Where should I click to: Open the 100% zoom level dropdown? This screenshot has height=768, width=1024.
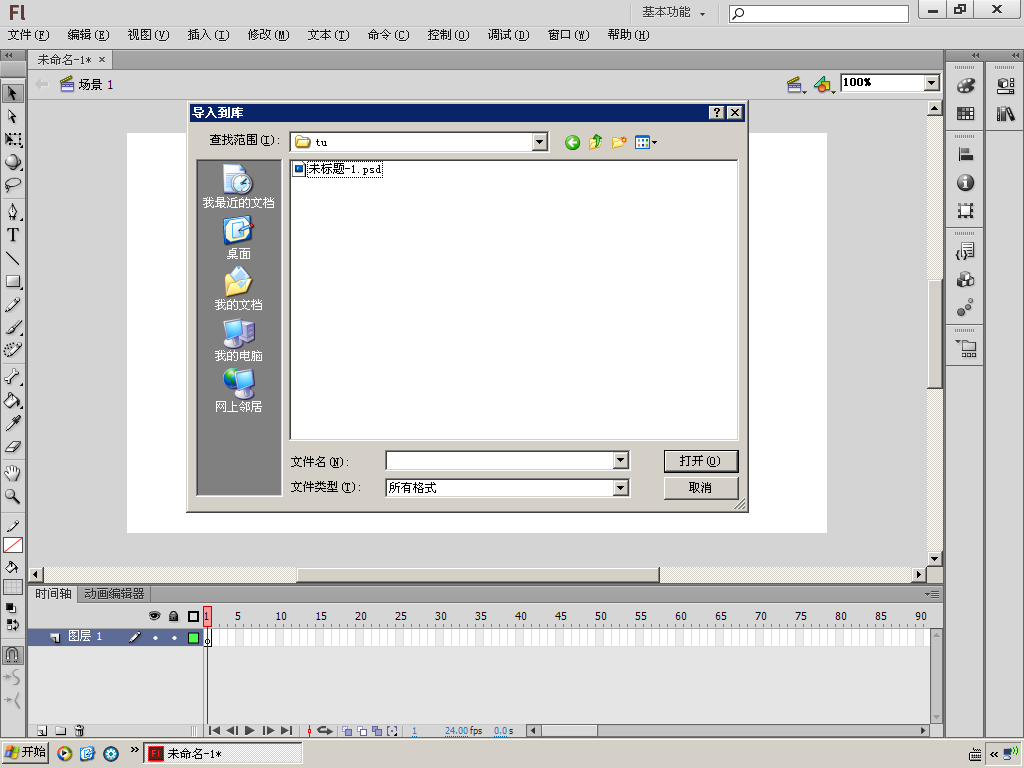931,82
